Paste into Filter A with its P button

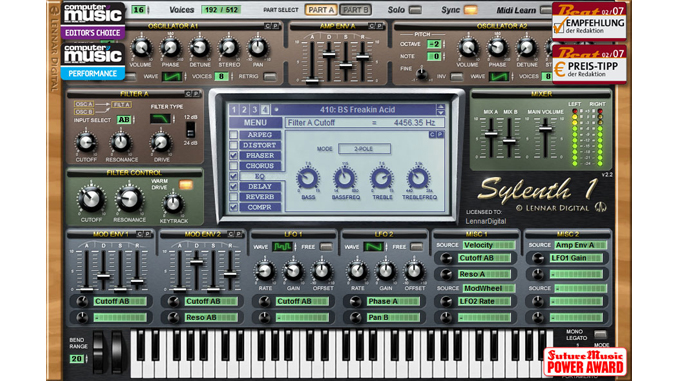point(196,94)
